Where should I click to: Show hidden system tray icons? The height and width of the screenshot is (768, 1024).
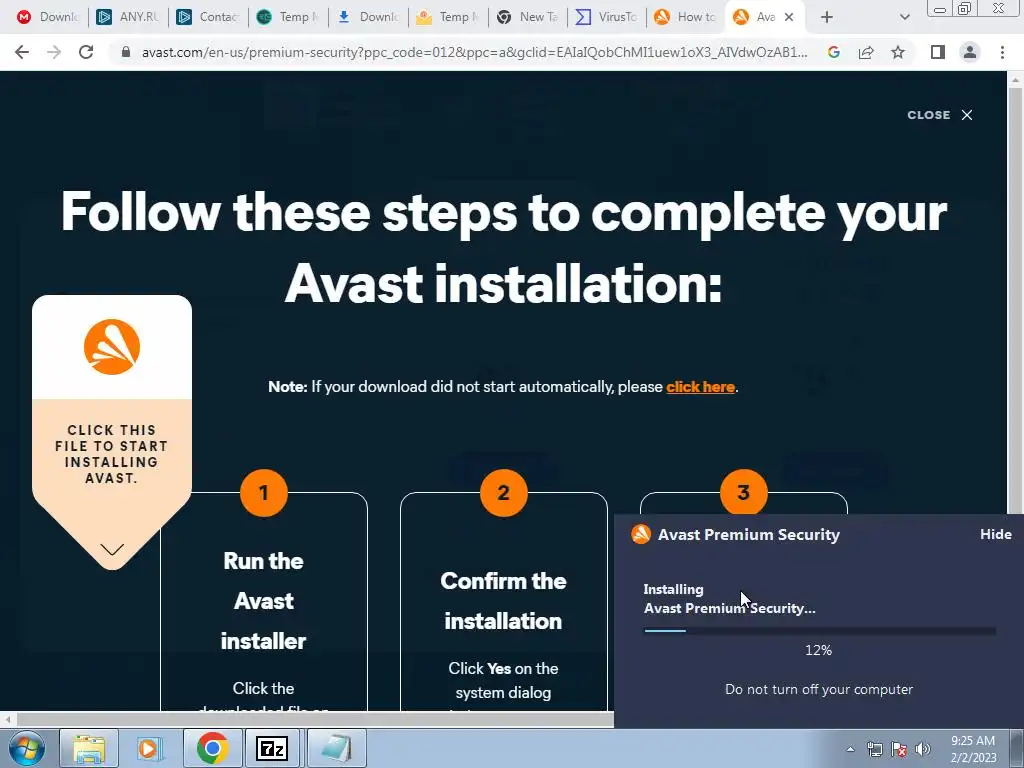point(850,750)
